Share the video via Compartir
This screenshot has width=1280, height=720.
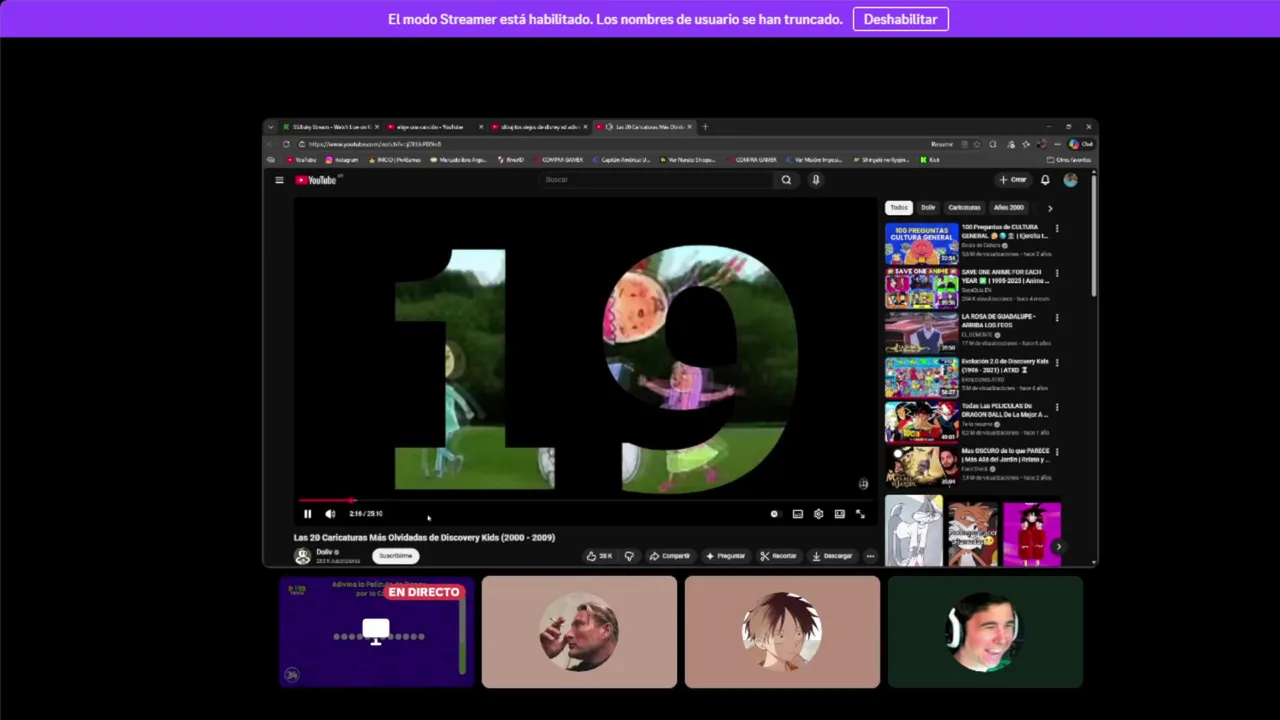tap(669, 556)
